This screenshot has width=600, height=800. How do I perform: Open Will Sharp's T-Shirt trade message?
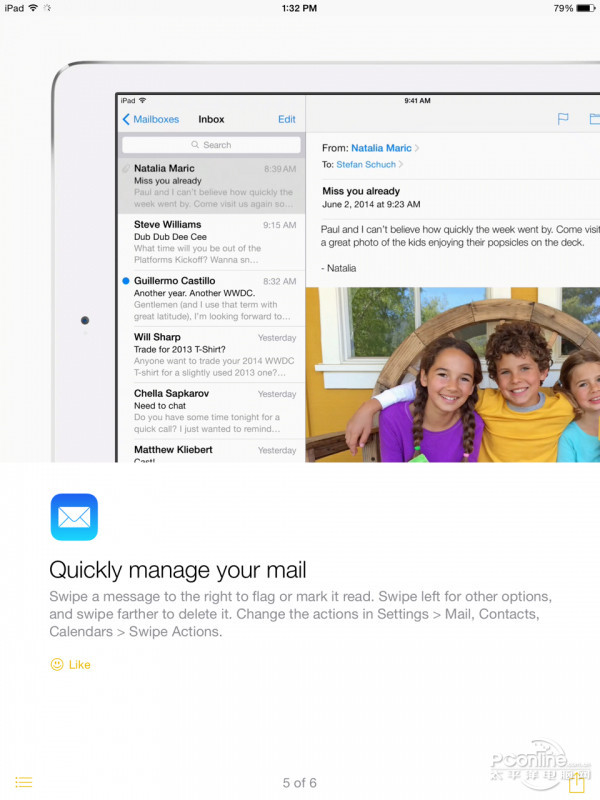pos(211,355)
